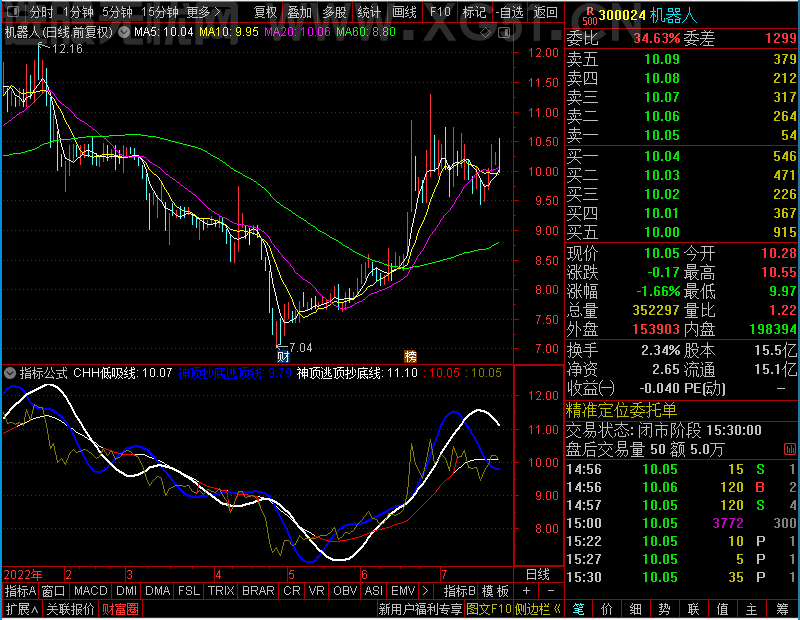
Task: Select the 势 trend tab
Action: (x=664, y=609)
